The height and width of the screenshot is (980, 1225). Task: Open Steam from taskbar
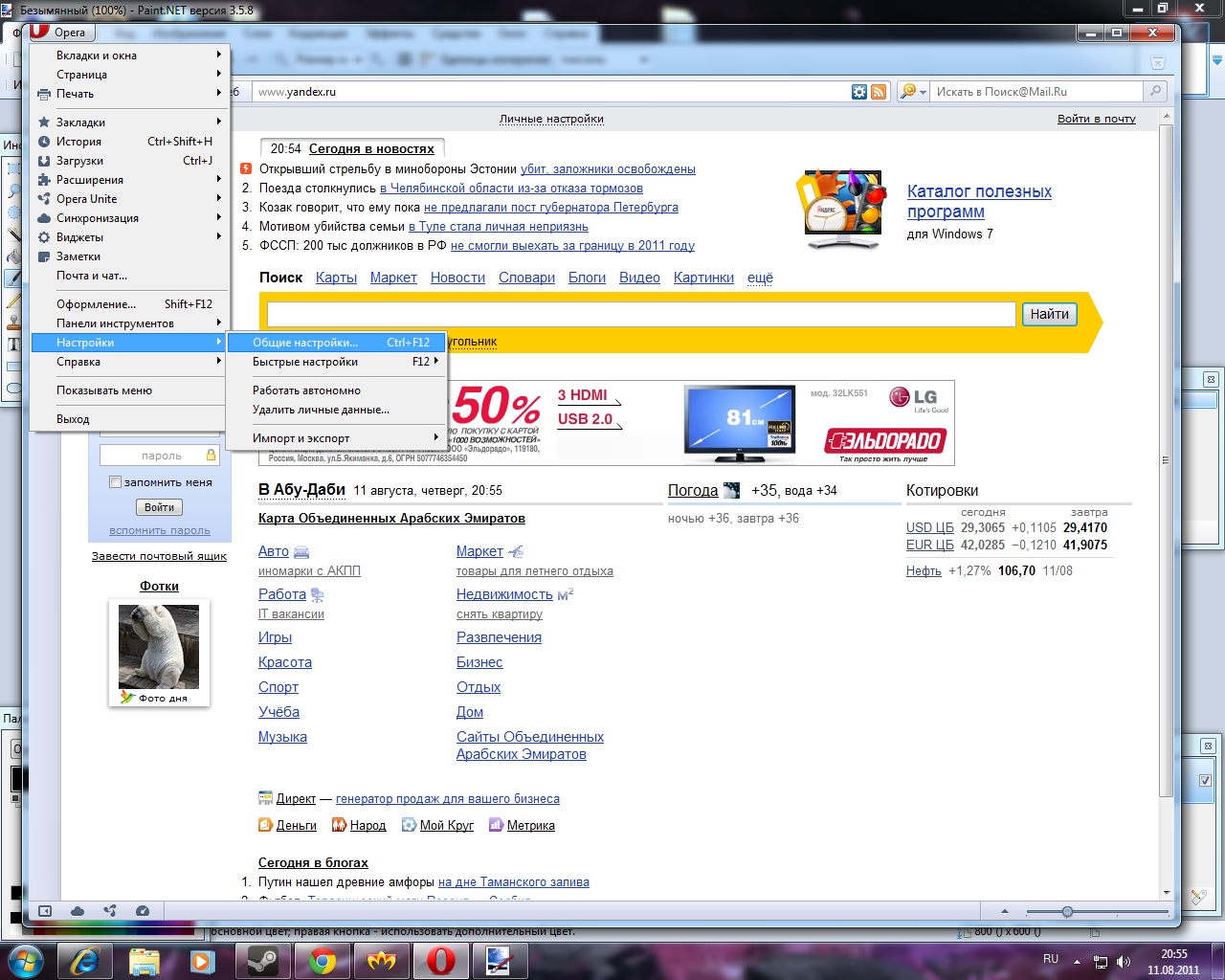coord(262,960)
